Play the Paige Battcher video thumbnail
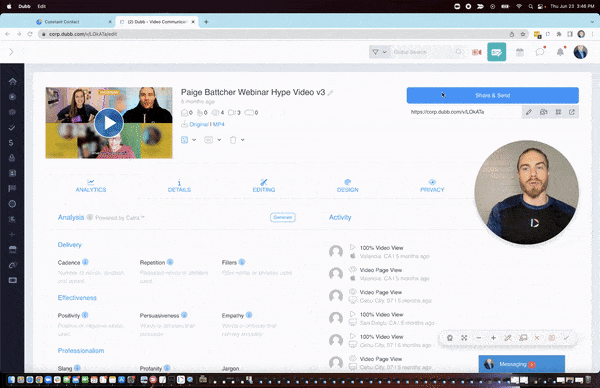 (x=109, y=123)
